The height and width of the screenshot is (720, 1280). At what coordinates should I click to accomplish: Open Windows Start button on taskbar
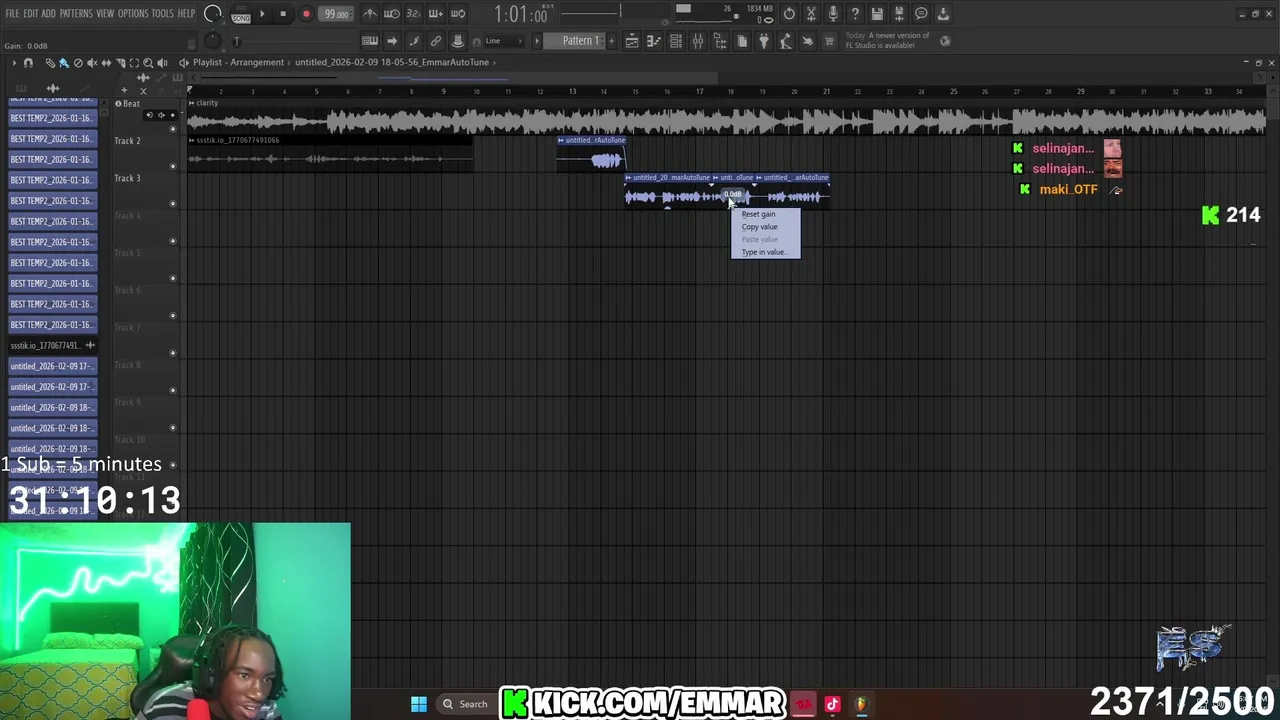419,704
